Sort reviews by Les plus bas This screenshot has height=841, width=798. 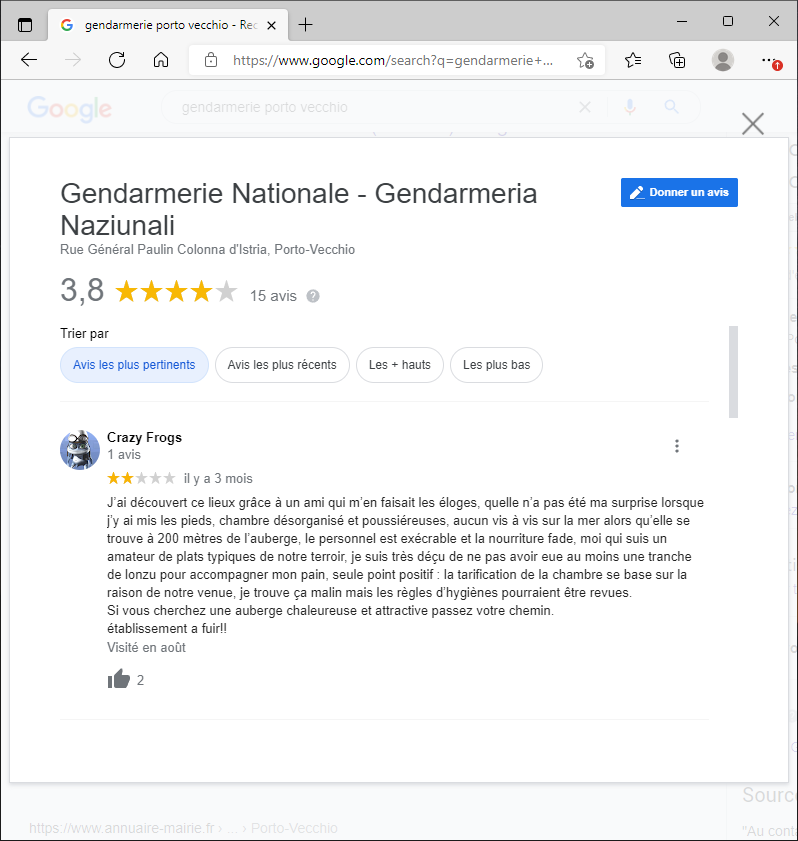[x=496, y=365]
